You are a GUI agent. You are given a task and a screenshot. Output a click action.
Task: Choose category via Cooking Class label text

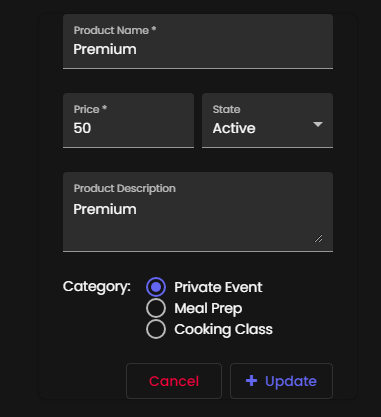[x=223, y=330]
